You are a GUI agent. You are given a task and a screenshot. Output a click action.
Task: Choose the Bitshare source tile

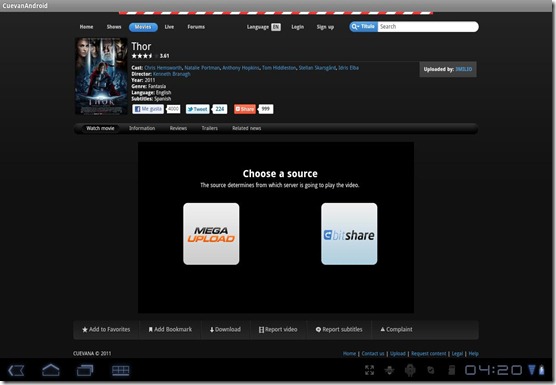pos(349,234)
